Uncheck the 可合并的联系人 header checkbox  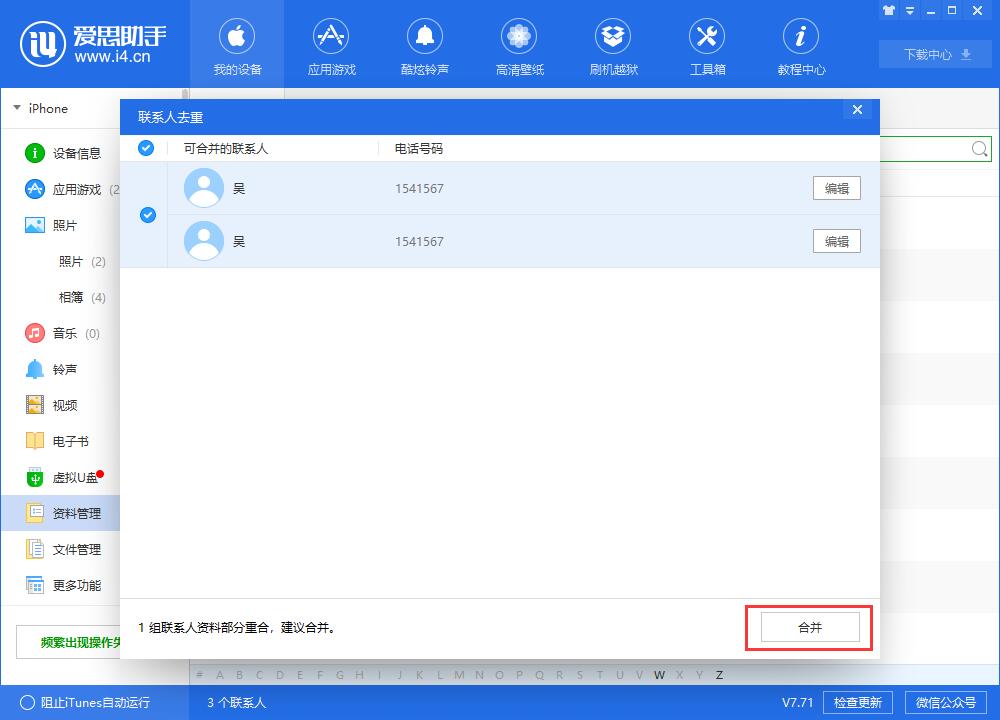click(146, 147)
